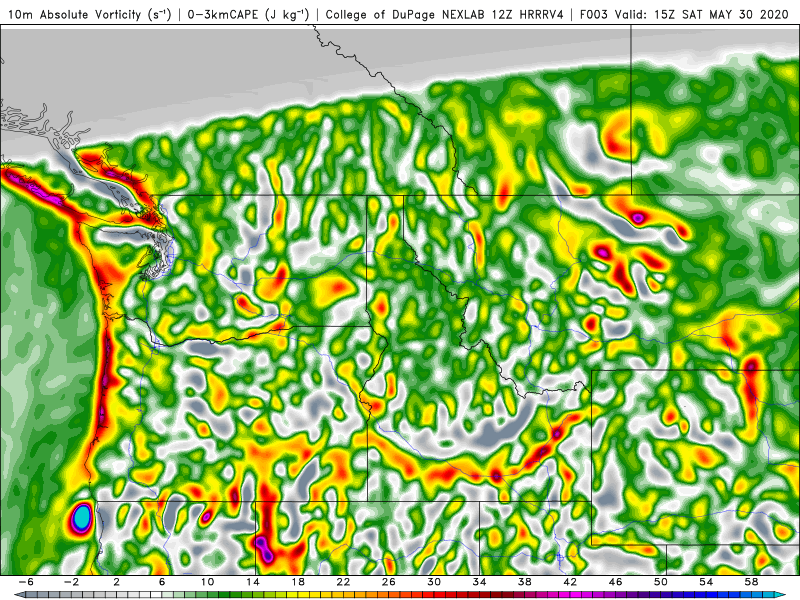Click the "0-3kmCAPE (J kg⁻¹)" title label
The height and width of the screenshot is (600, 800).
[248, 14]
